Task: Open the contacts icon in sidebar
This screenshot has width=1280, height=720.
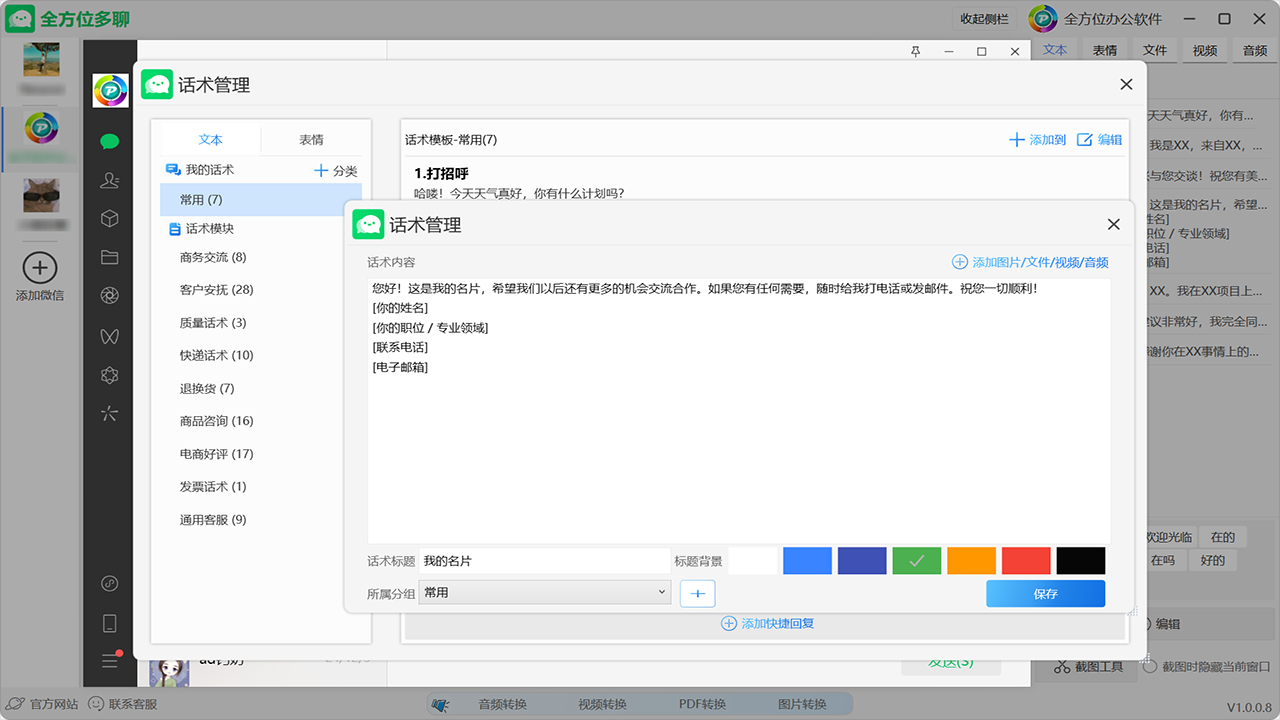Action: 110,180
